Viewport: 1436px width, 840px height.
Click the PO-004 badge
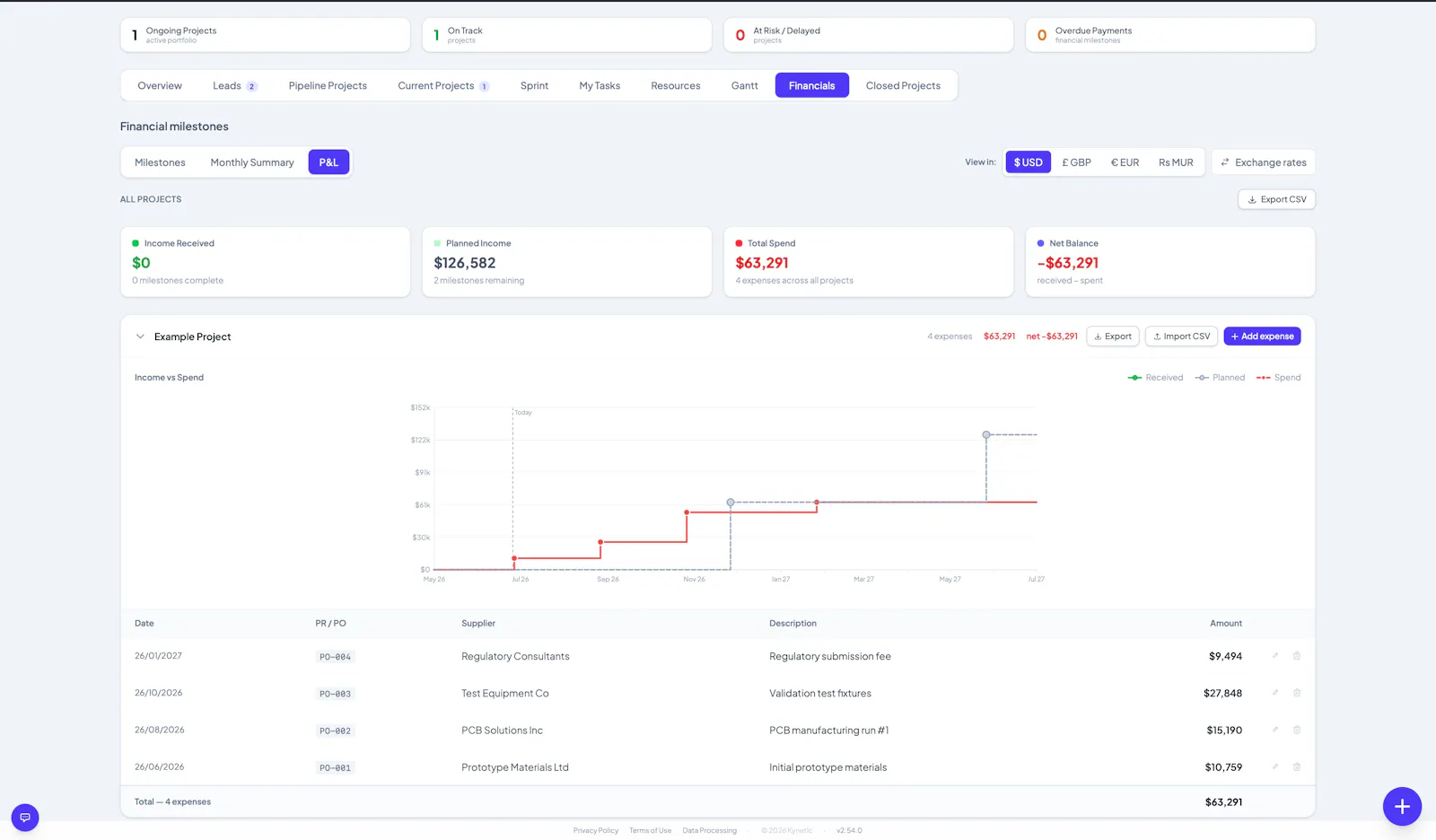click(x=335, y=657)
